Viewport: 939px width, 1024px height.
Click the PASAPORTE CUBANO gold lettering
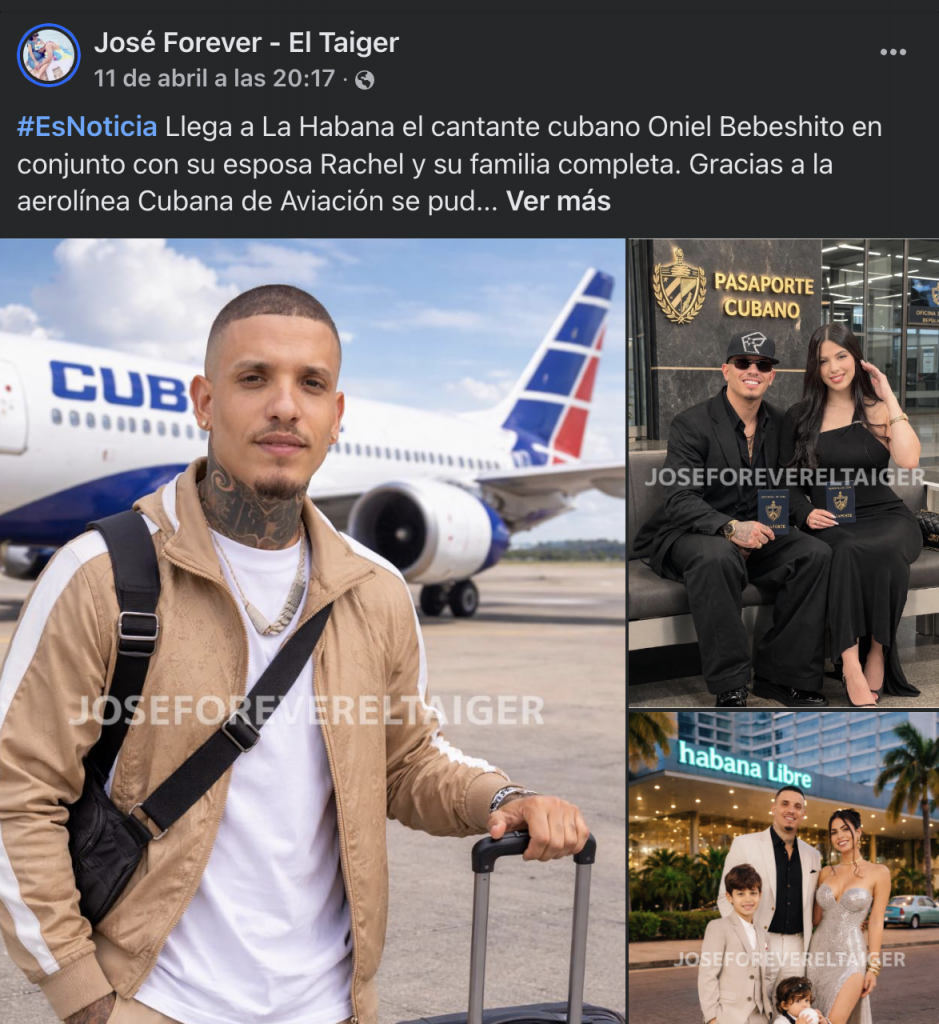coord(763,296)
